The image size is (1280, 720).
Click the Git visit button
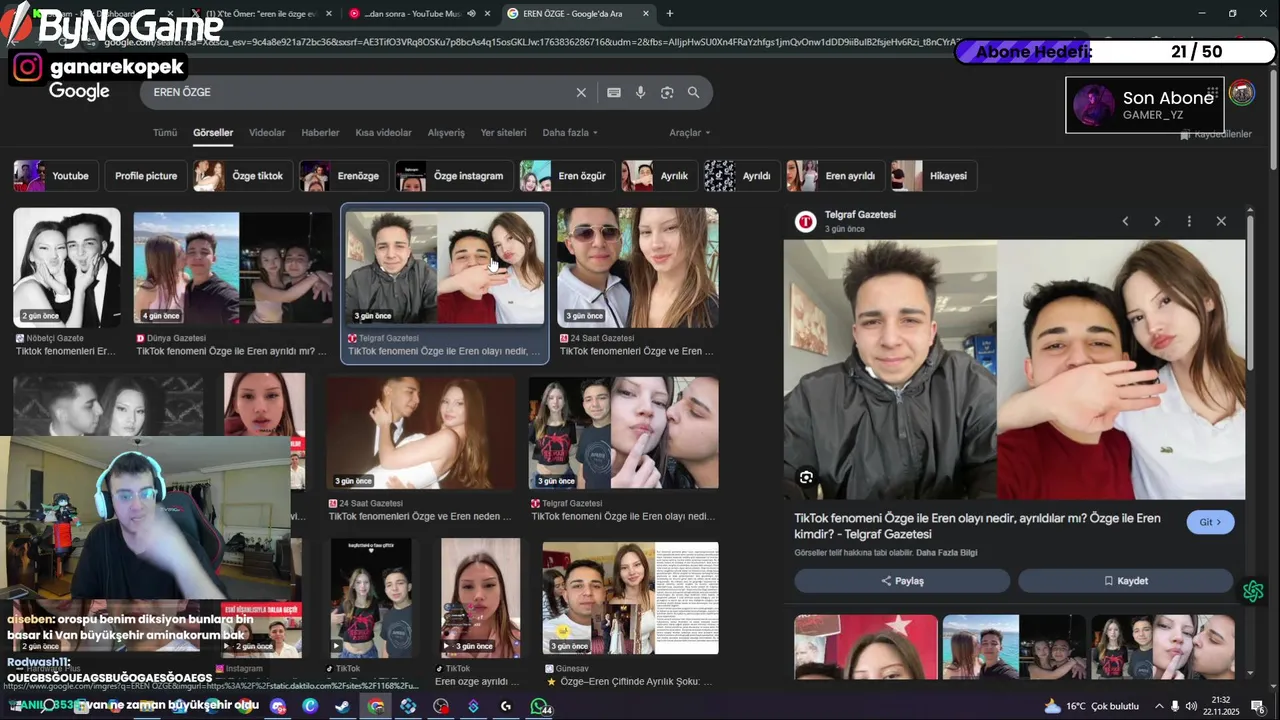click(1210, 522)
